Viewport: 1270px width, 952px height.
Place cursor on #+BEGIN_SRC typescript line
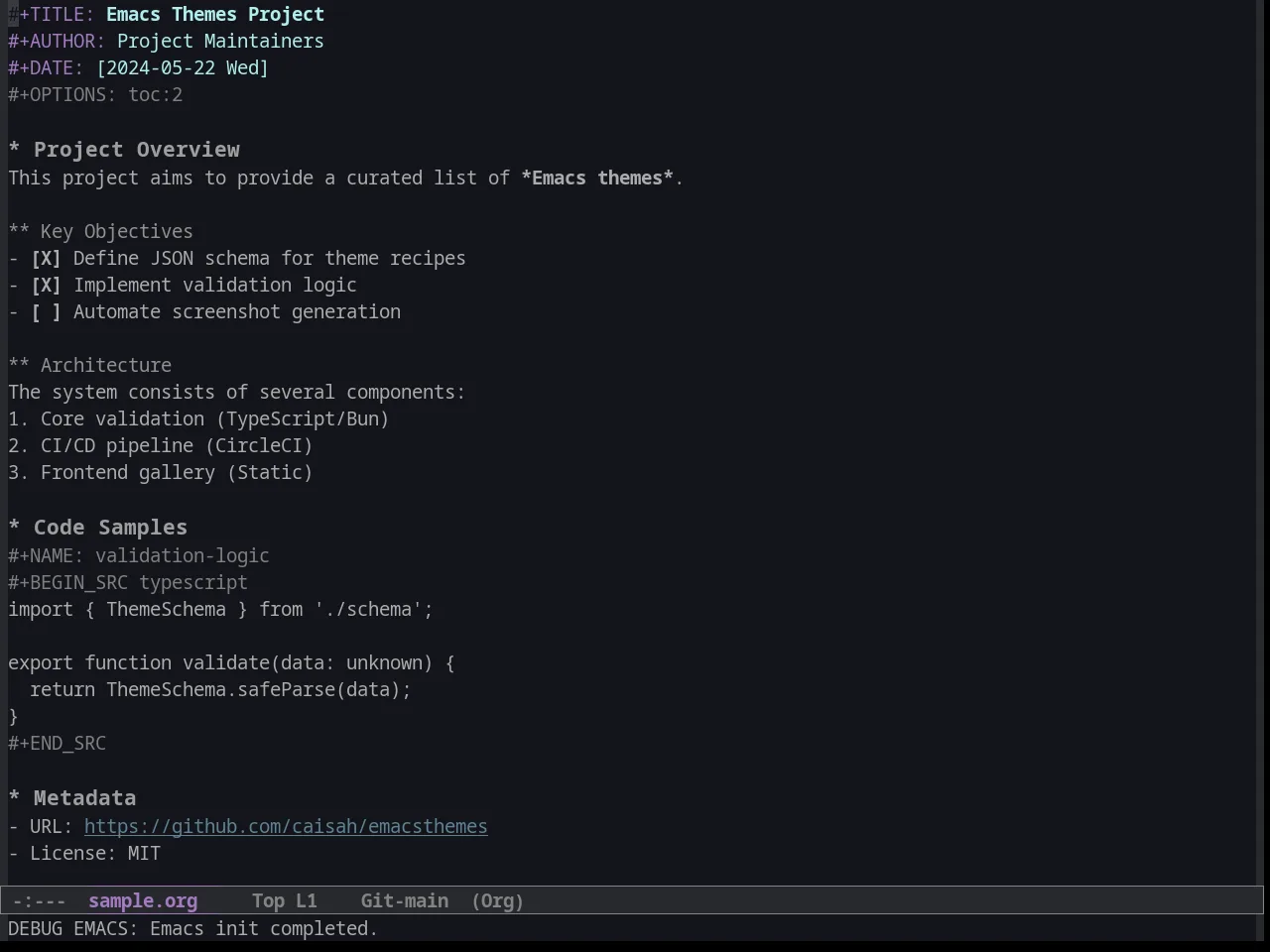pos(128,583)
